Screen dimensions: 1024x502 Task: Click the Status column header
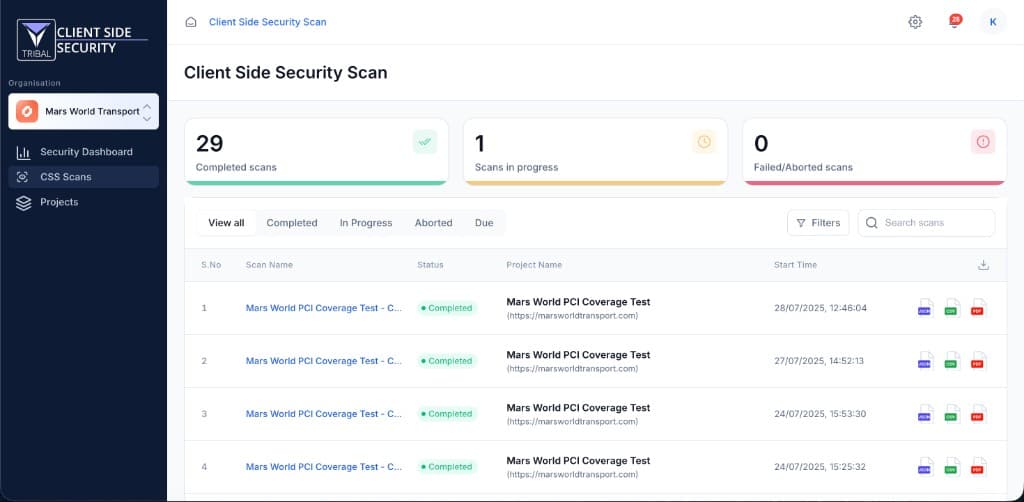(430, 265)
